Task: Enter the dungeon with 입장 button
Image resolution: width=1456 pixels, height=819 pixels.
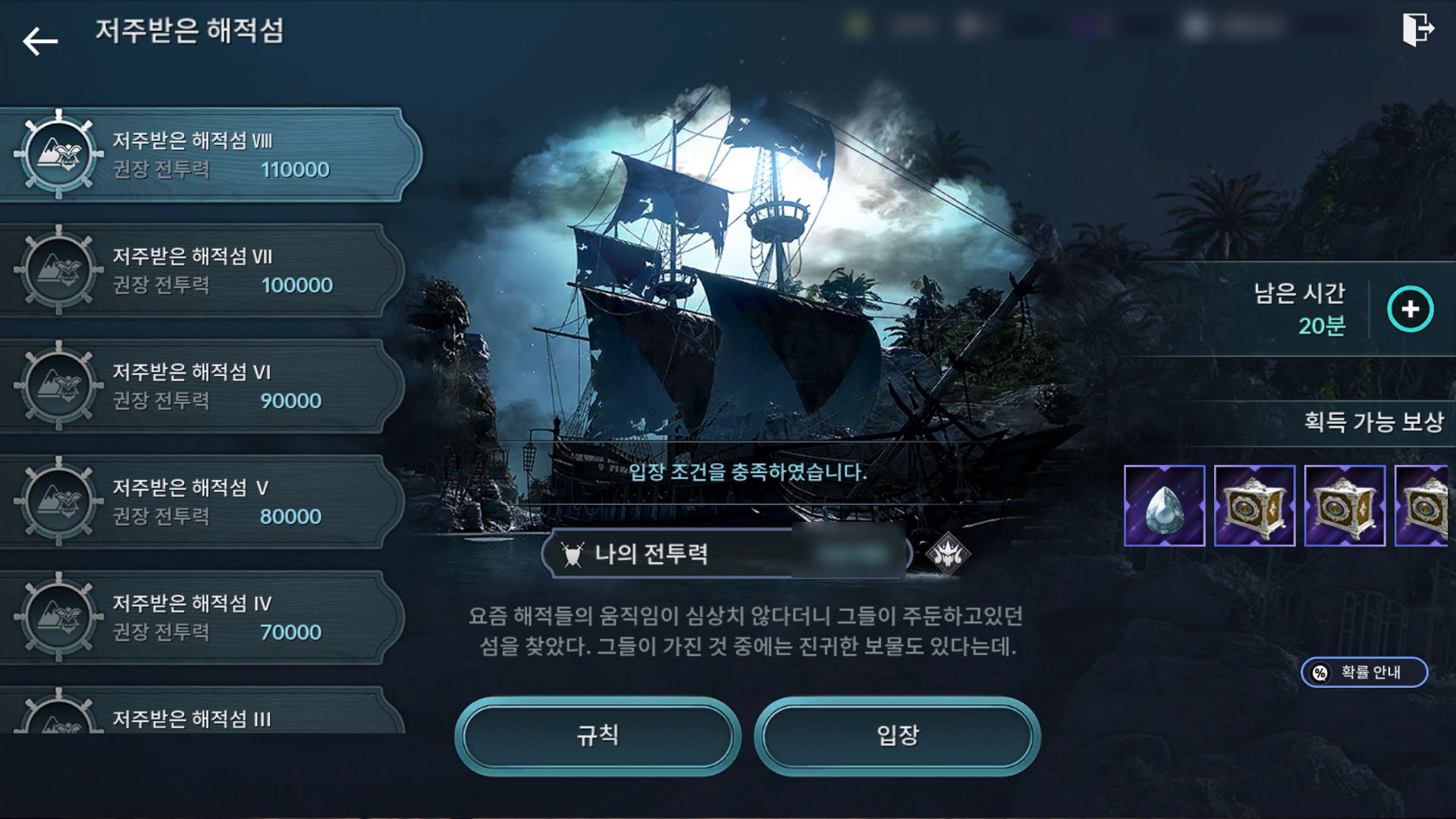Action: (897, 736)
